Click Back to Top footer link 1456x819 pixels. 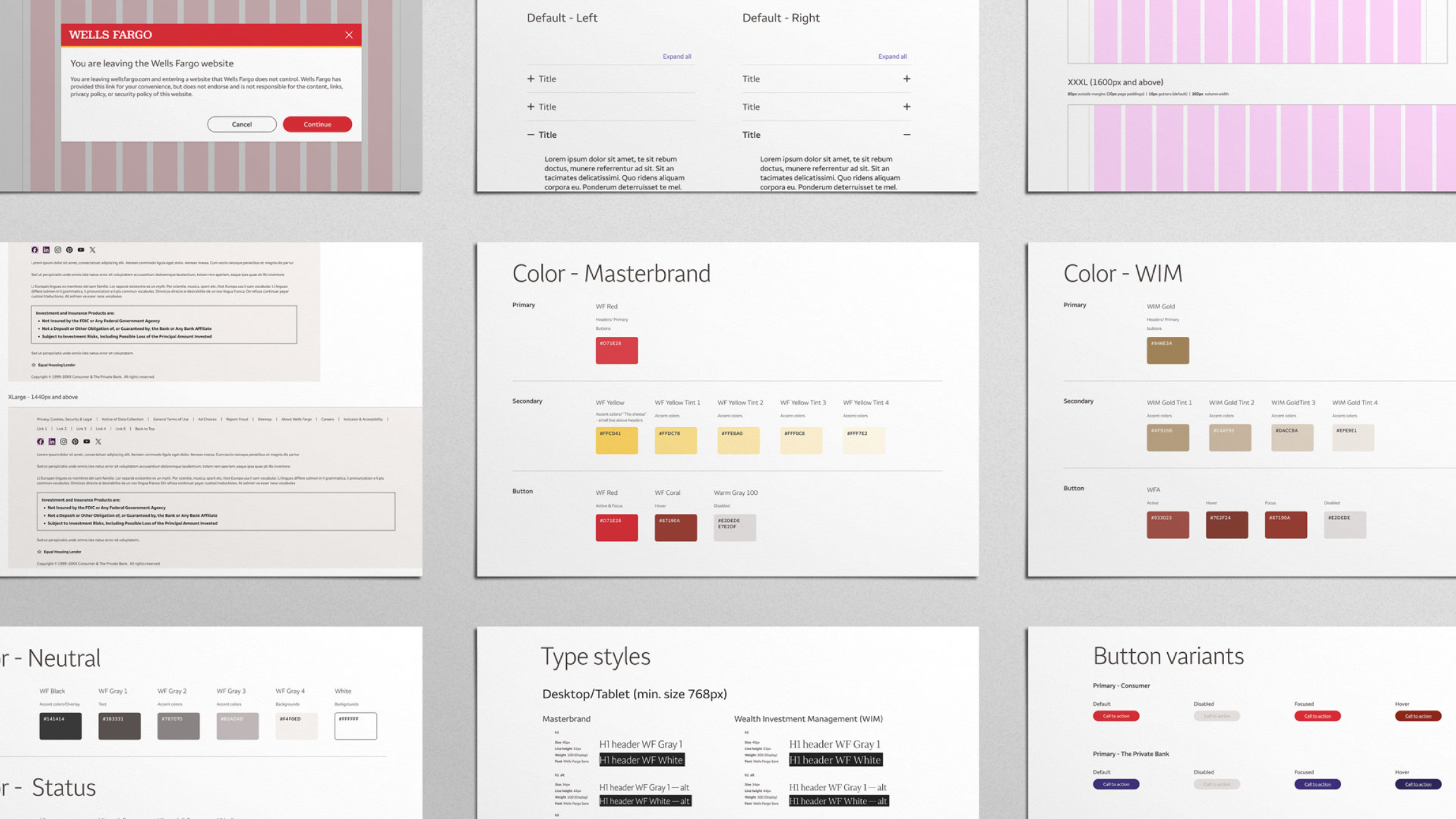[x=145, y=428]
